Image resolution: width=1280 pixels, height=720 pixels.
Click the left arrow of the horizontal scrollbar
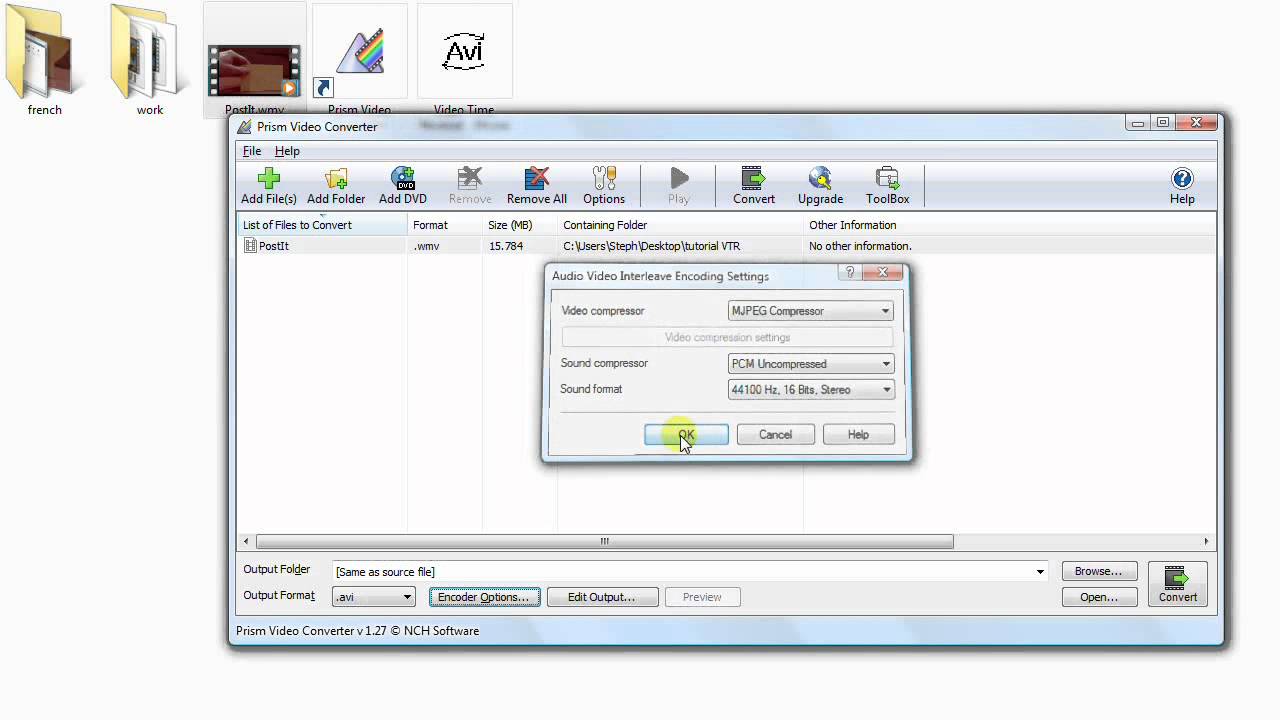tap(247, 542)
